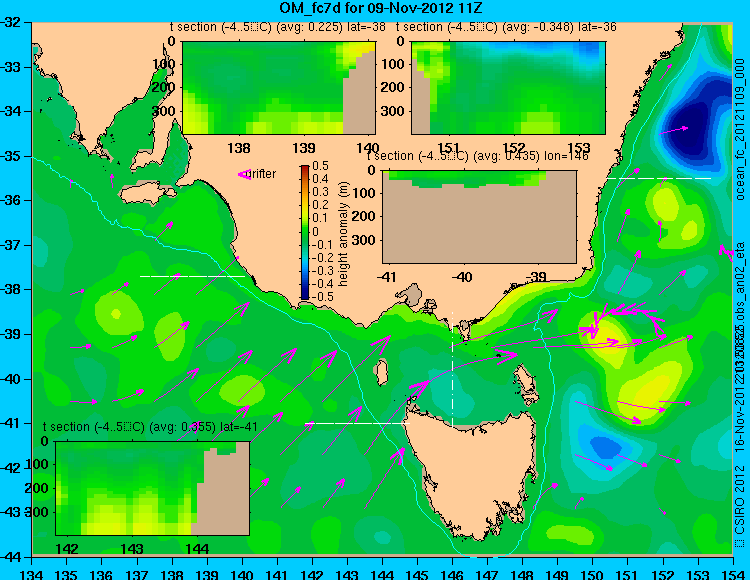Click the 'CSIRO 2012' vertical copyright text
This screenshot has width=750, height=580.
click(740, 502)
